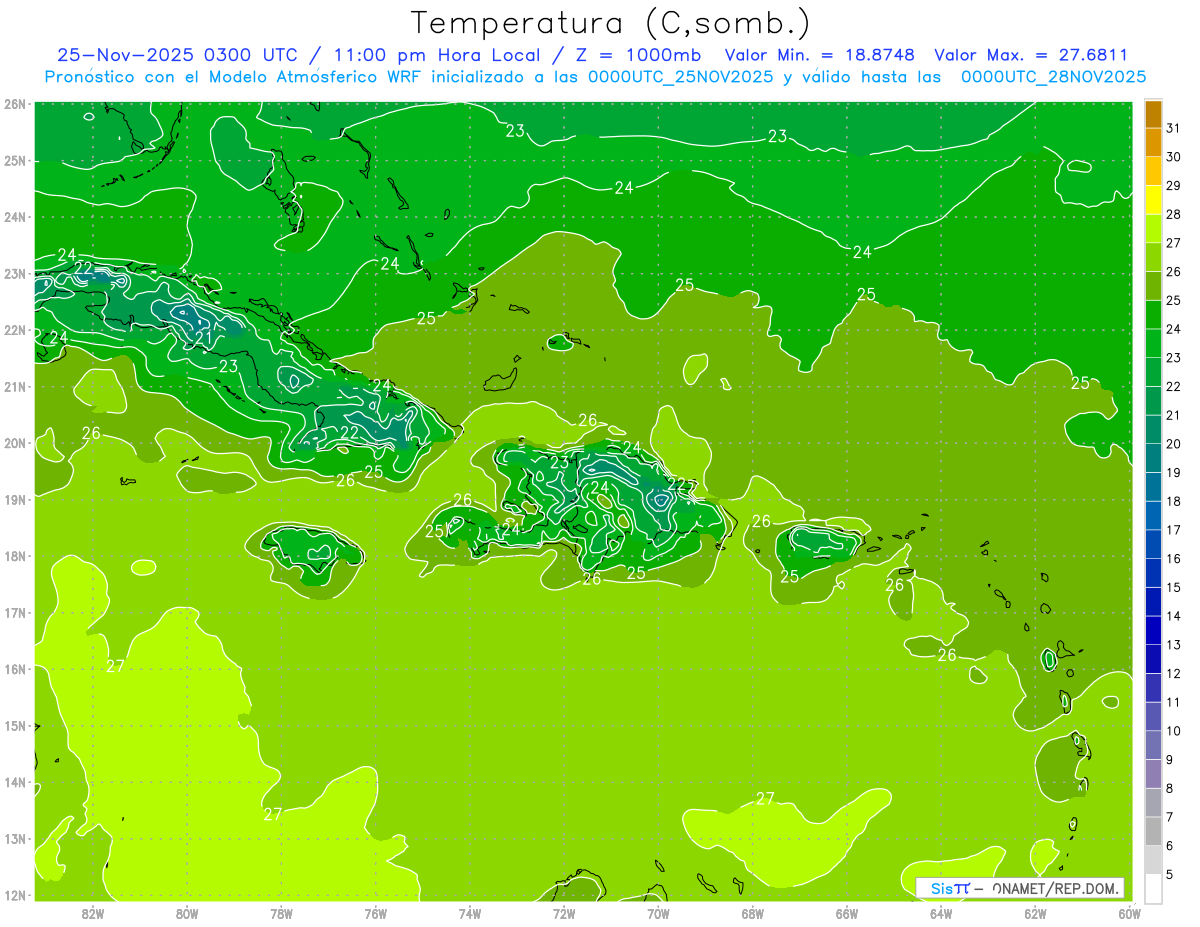Click the legend value label 20

[1173, 444]
